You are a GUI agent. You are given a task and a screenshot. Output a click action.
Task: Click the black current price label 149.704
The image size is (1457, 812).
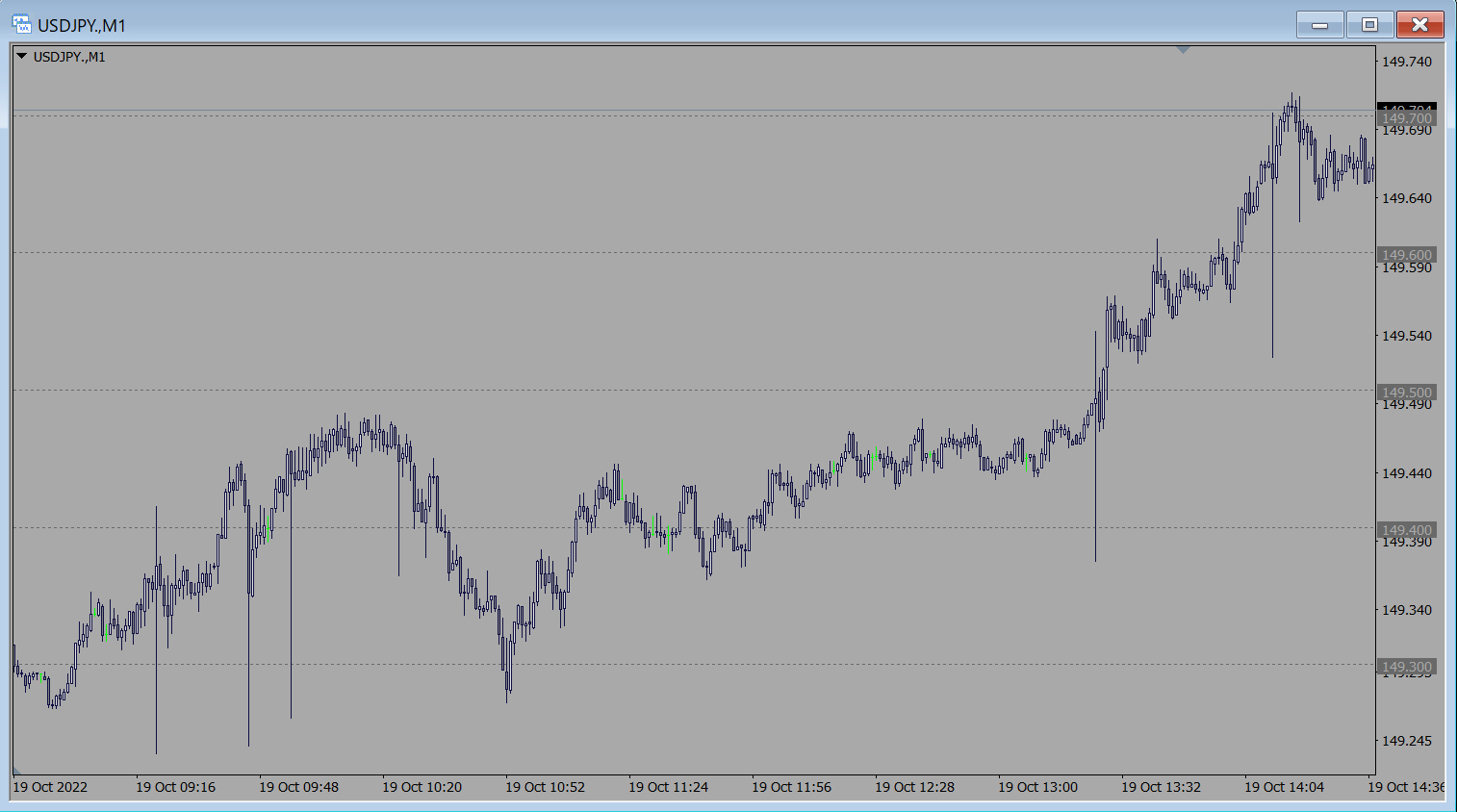click(x=1406, y=106)
